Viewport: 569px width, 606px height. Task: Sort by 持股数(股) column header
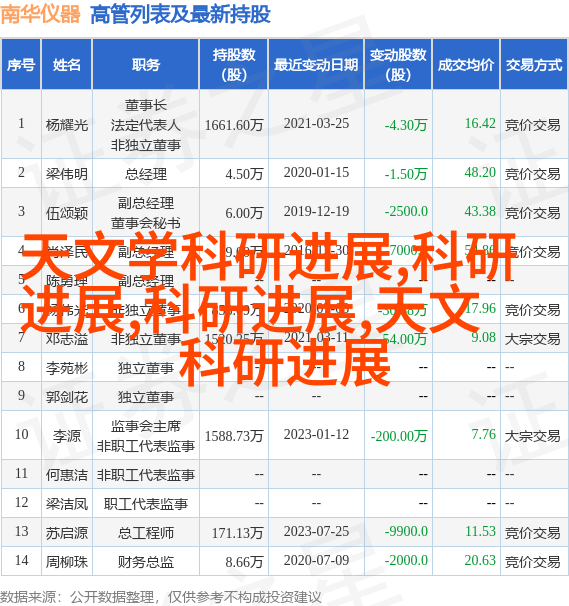234,65
